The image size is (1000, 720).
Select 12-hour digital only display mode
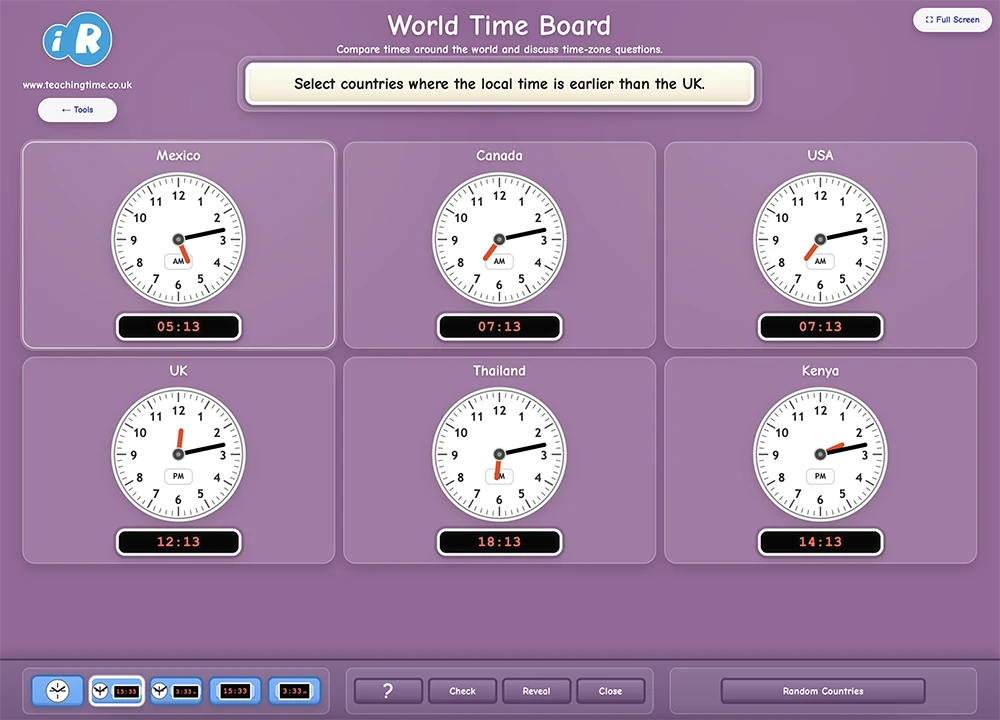point(294,691)
